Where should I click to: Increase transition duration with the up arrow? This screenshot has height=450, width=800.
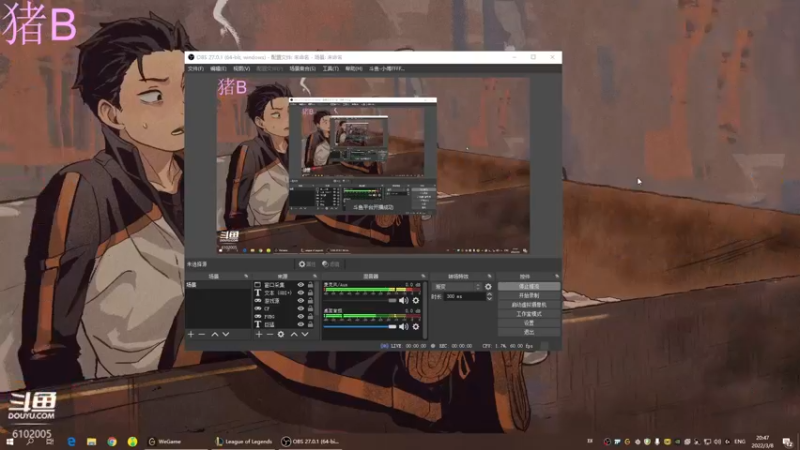(489, 294)
